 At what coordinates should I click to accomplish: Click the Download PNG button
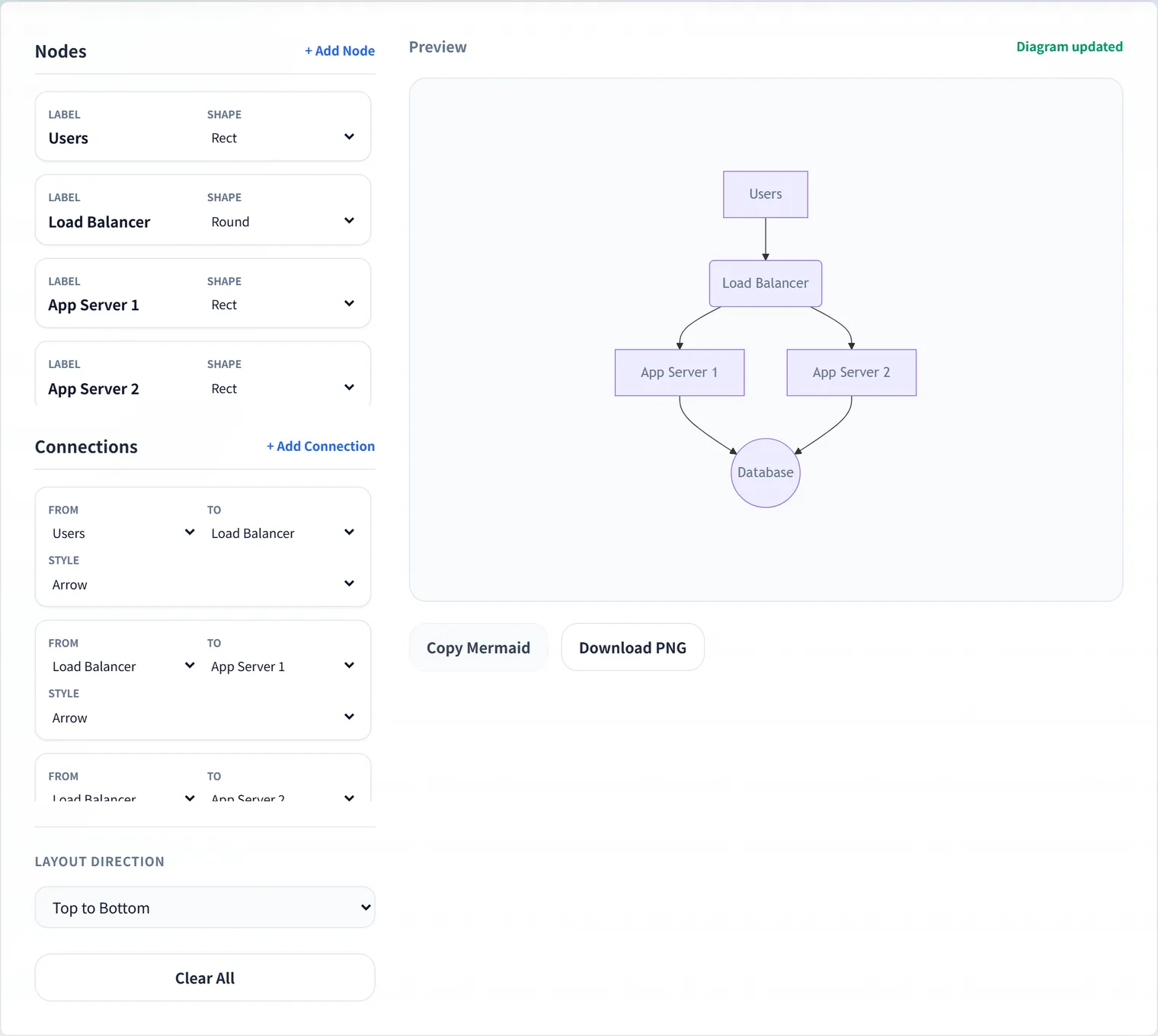pos(632,647)
